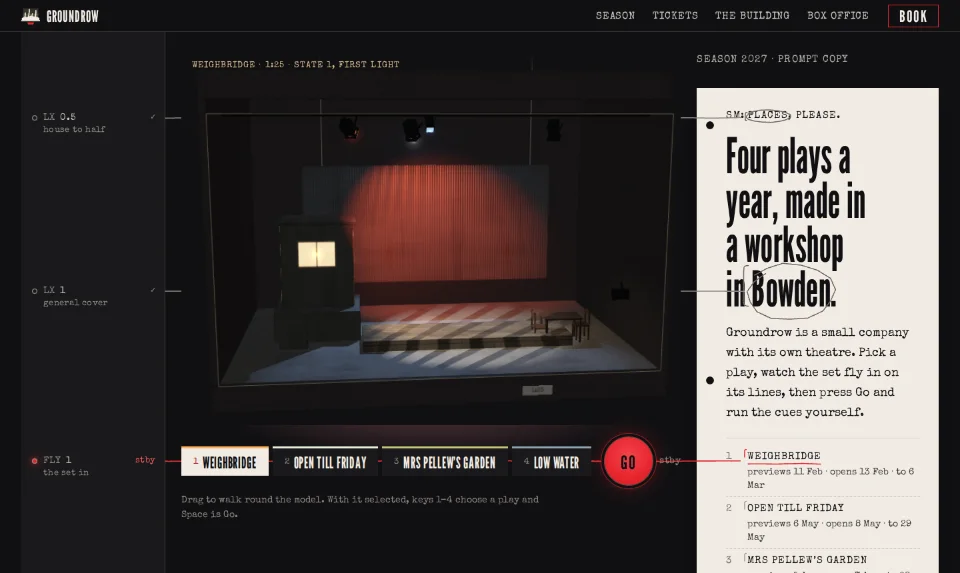Screen dimensions: 960x573
Task: Select LX 0.5 house to half cue
Action: click(93, 122)
